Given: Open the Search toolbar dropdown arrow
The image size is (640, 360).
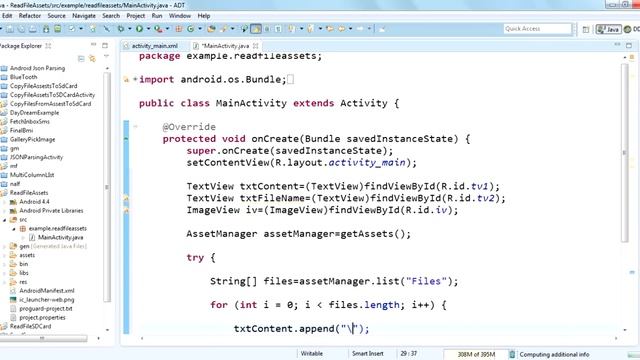Looking at the screenshot, I should pyautogui.click(x=233, y=29).
